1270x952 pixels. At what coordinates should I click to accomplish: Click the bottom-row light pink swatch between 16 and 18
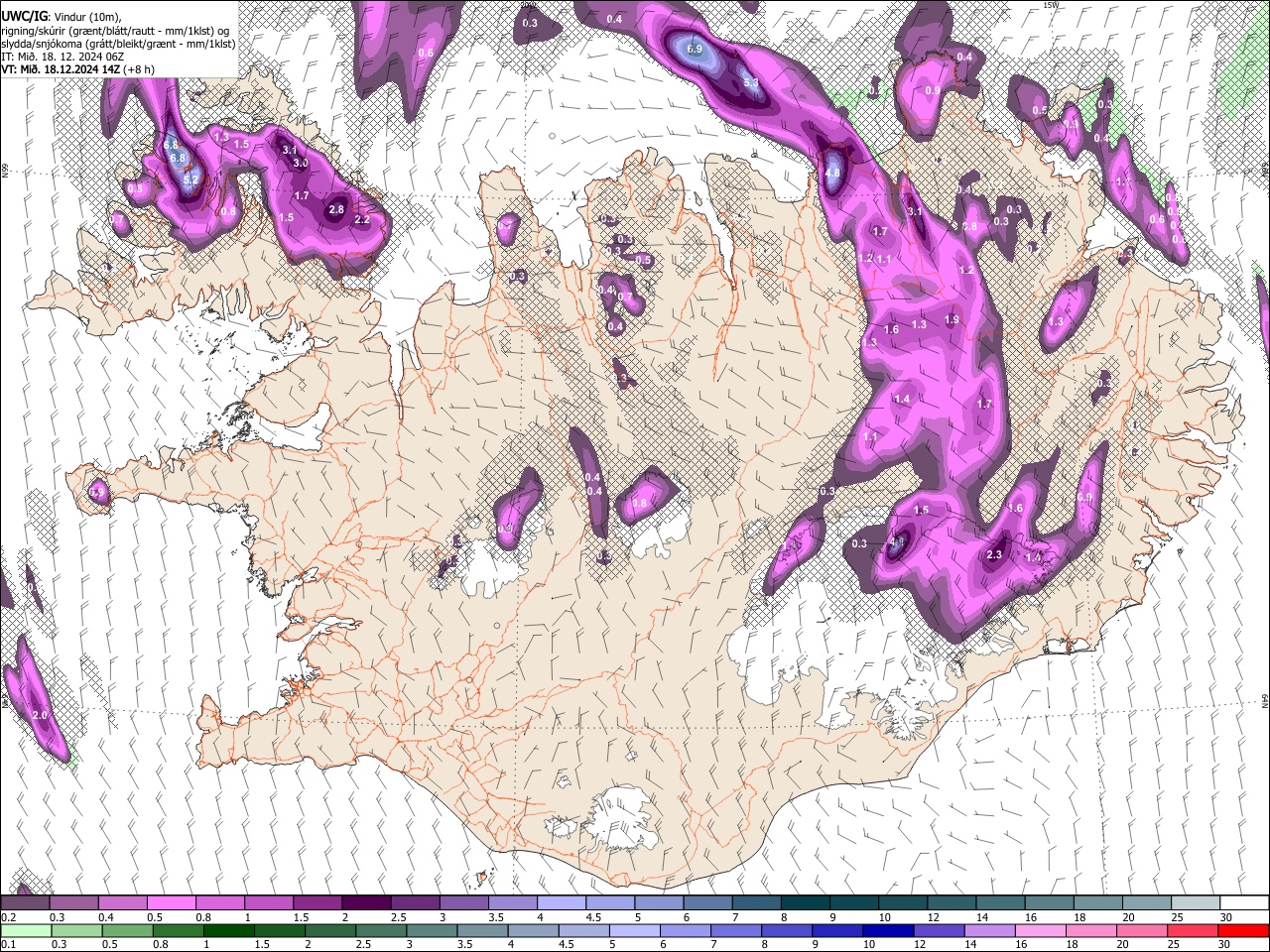tap(1042, 930)
